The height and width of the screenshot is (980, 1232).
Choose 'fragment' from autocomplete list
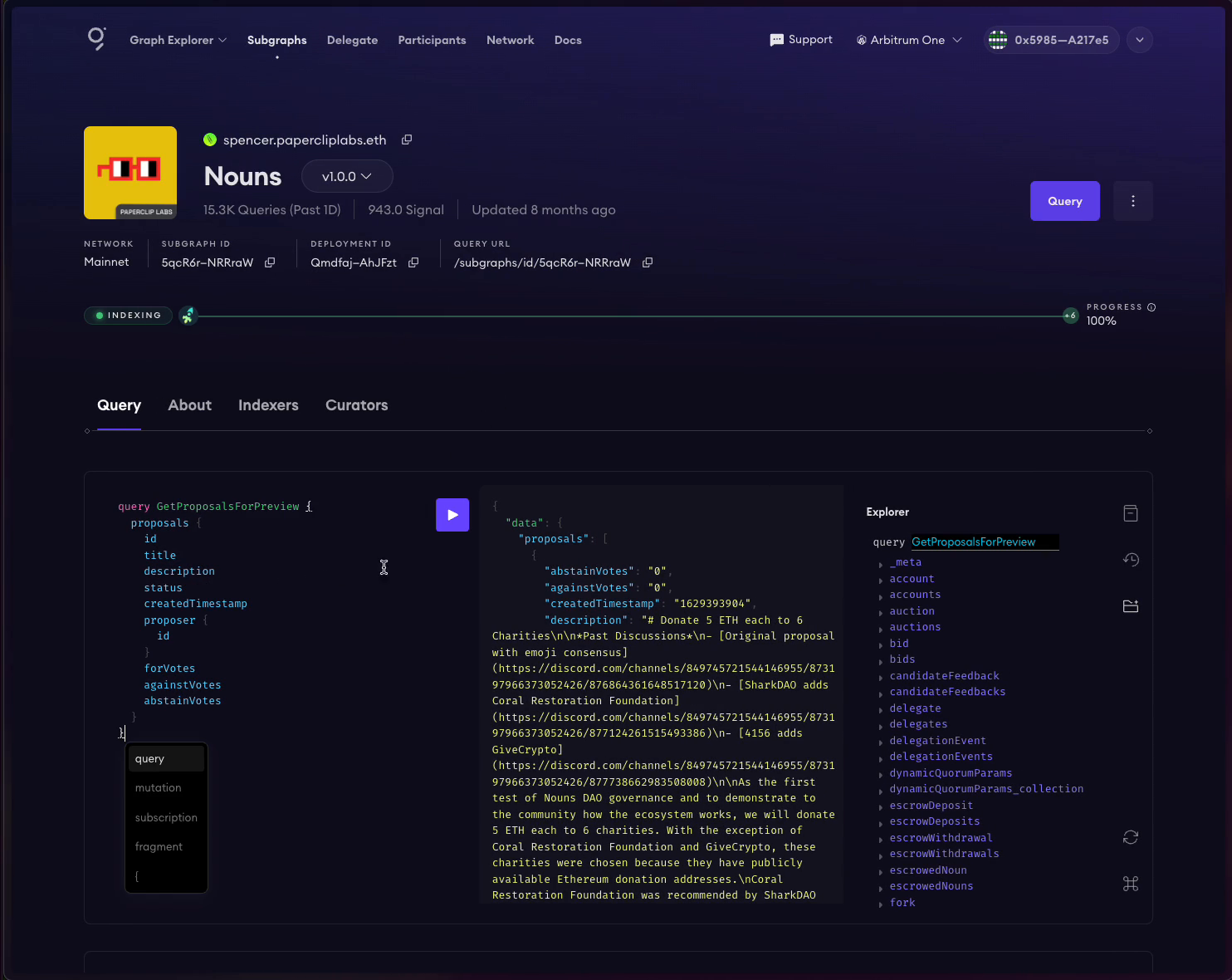click(166, 847)
